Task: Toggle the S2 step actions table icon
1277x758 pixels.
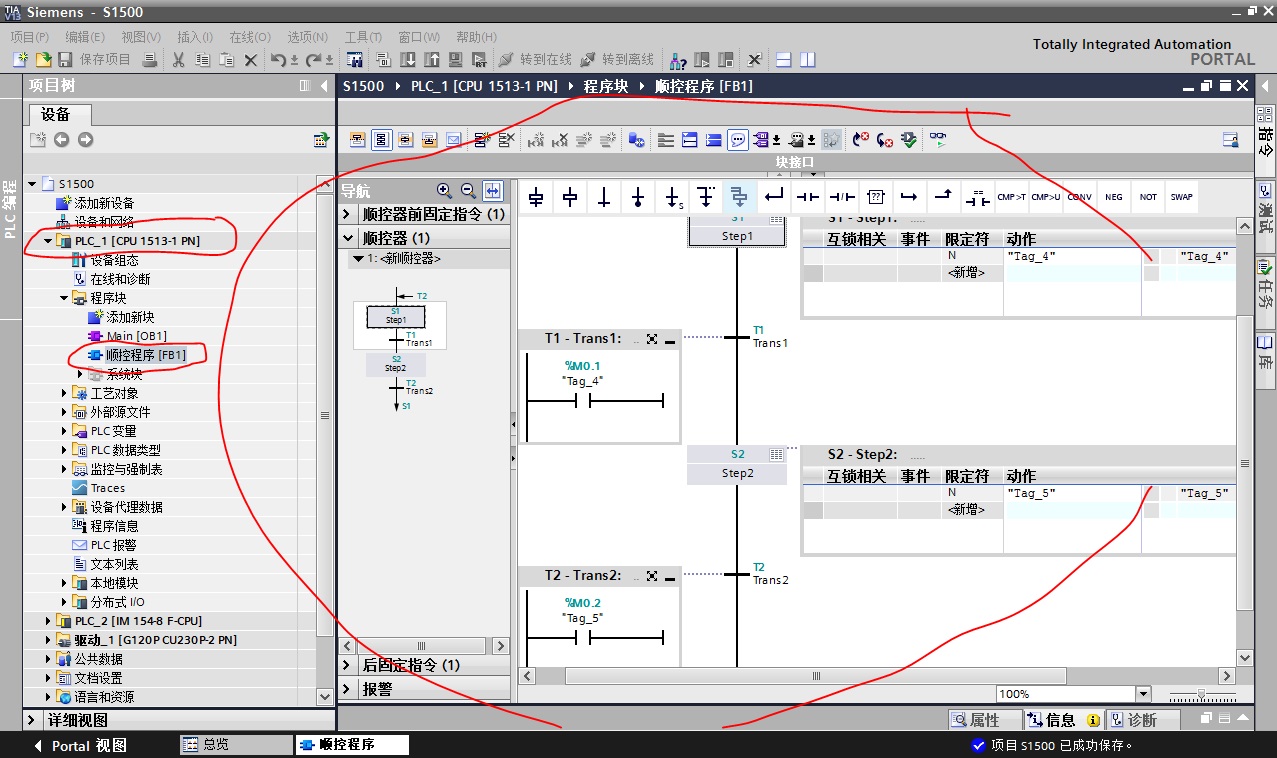Action: click(x=776, y=454)
